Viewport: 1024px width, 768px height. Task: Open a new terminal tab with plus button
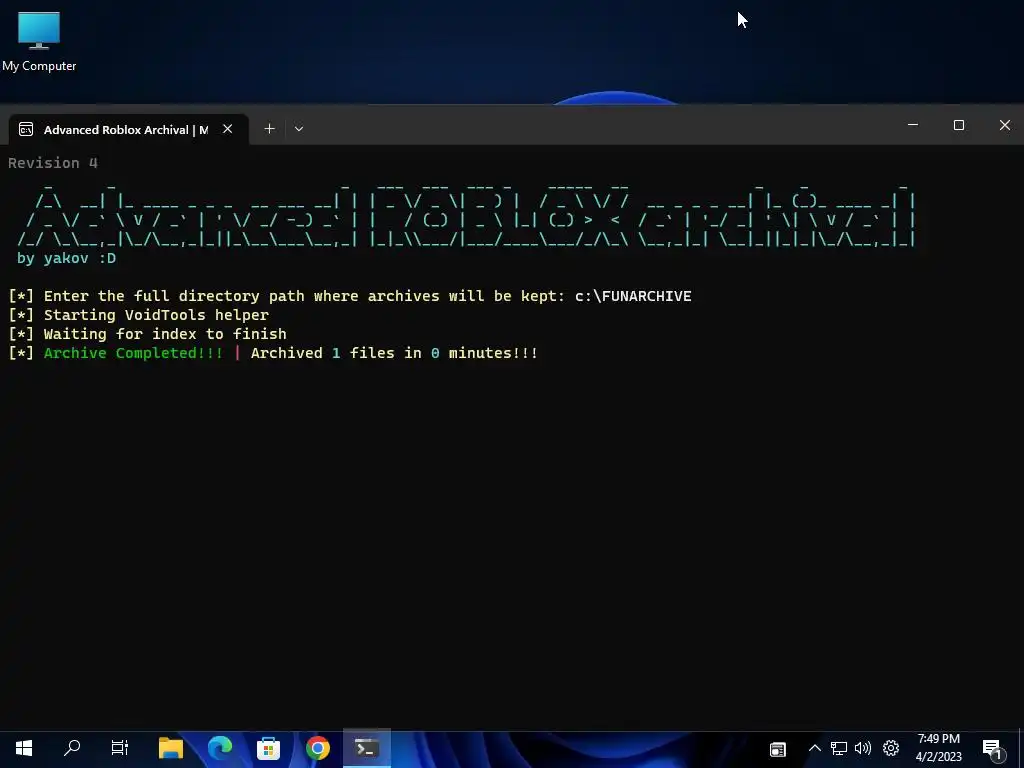coord(269,129)
